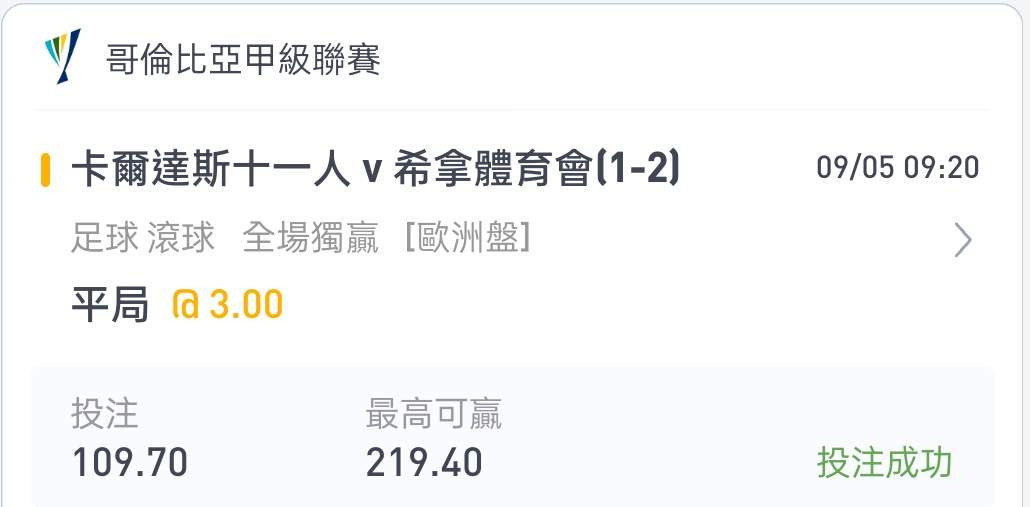Click the 卡爾達斯十一人 home team name
Screen dimensions: 1030x507
click(x=210, y=170)
